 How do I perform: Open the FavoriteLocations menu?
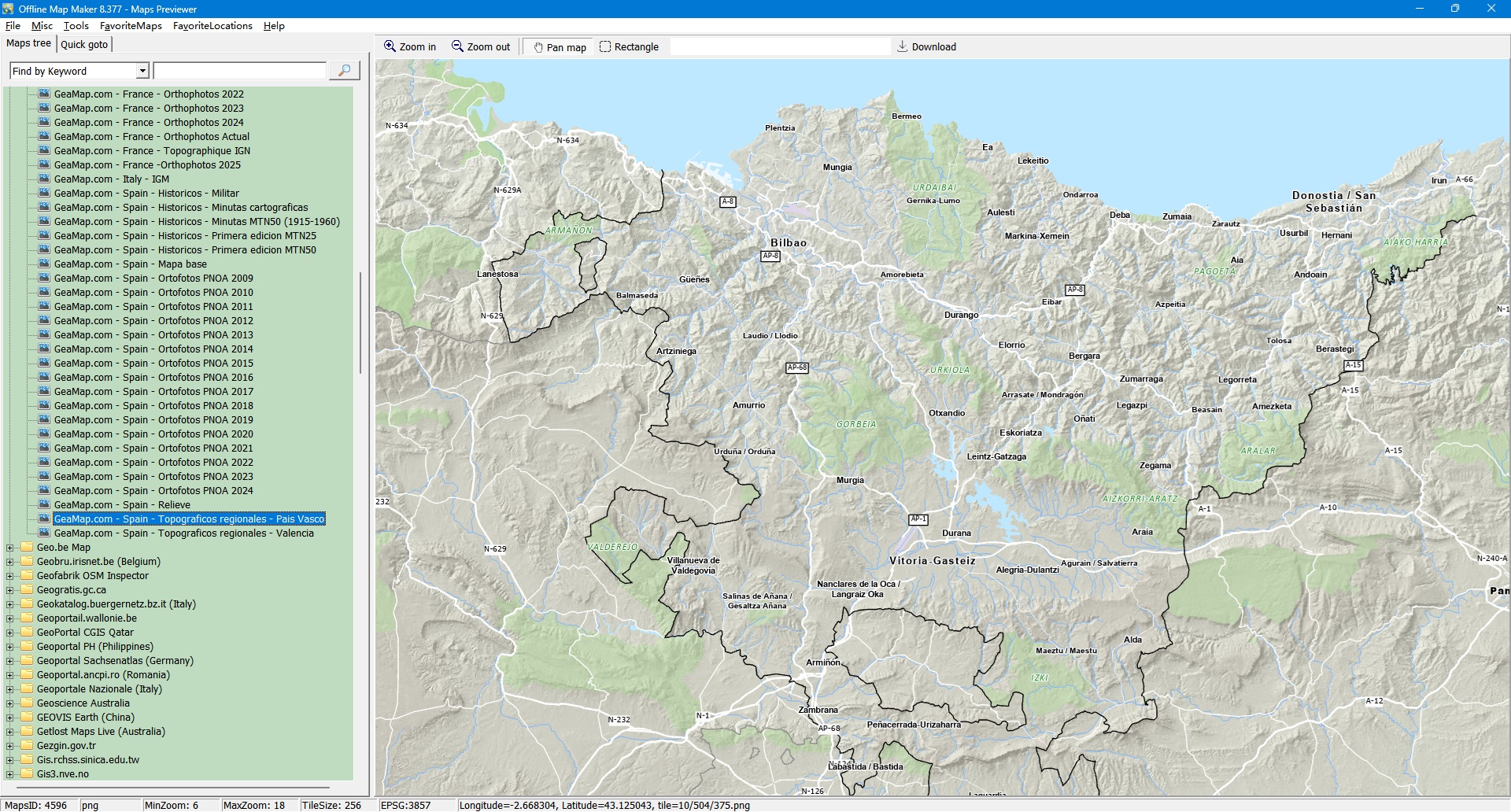coord(212,26)
